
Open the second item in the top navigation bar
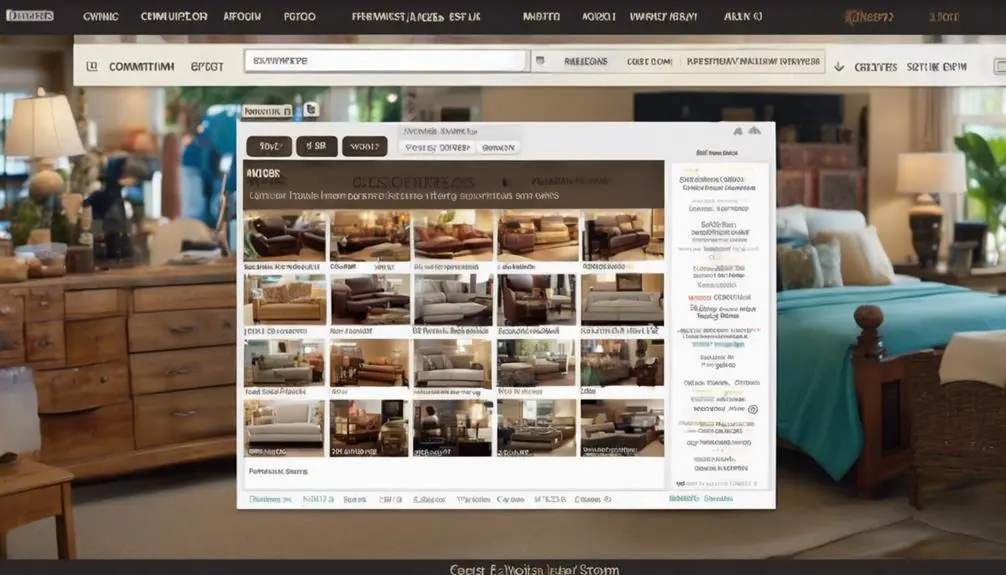[98, 17]
